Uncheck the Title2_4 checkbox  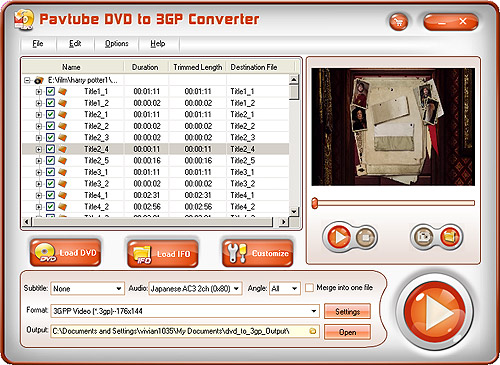coord(50,149)
